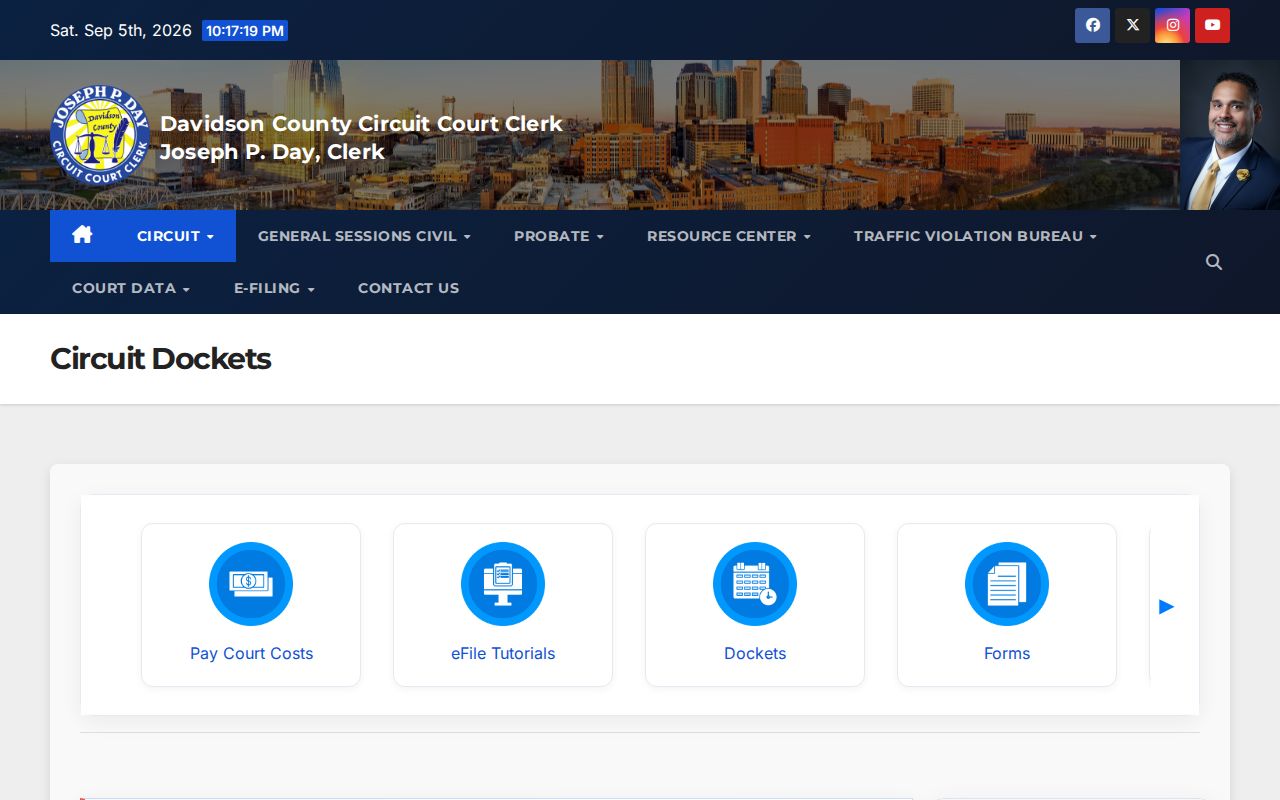Follow the Pay Court Costs link
Image resolution: width=1280 pixels, height=800 pixels.
click(251, 653)
